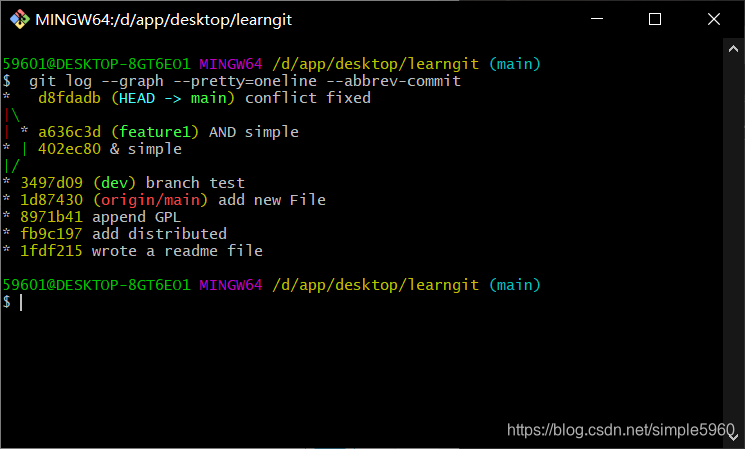745x449 pixels.
Task: Click the (main) branch in the top prompt
Action: pyautogui.click(x=515, y=64)
